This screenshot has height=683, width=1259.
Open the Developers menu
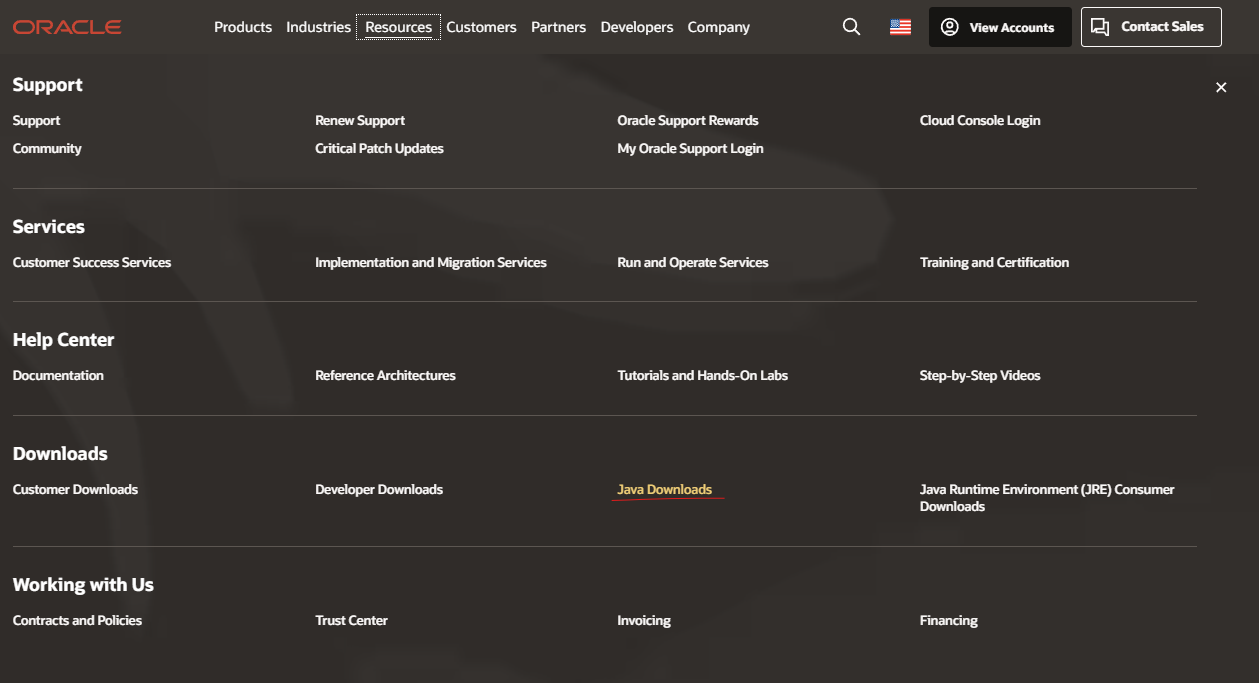point(637,27)
